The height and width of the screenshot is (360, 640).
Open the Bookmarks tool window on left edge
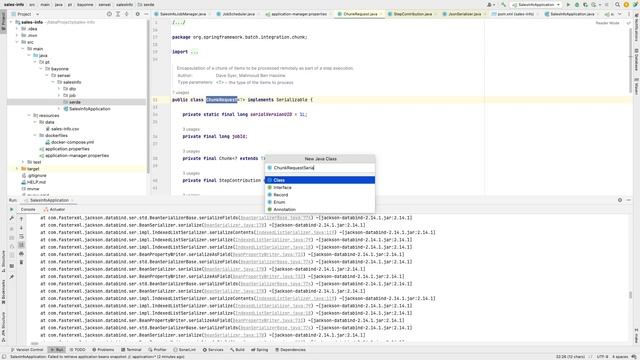click(3, 291)
